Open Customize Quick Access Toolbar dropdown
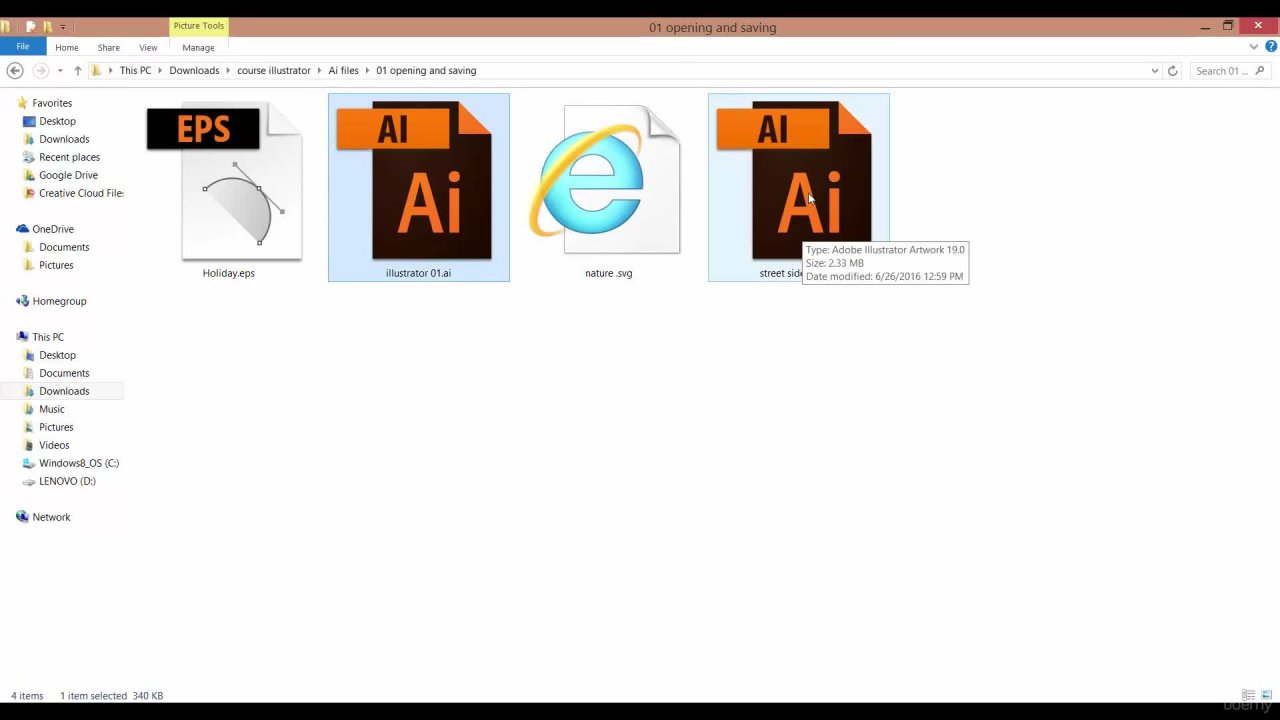Screen dimensions: 1280x720 pyautogui.click(x=63, y=27)
